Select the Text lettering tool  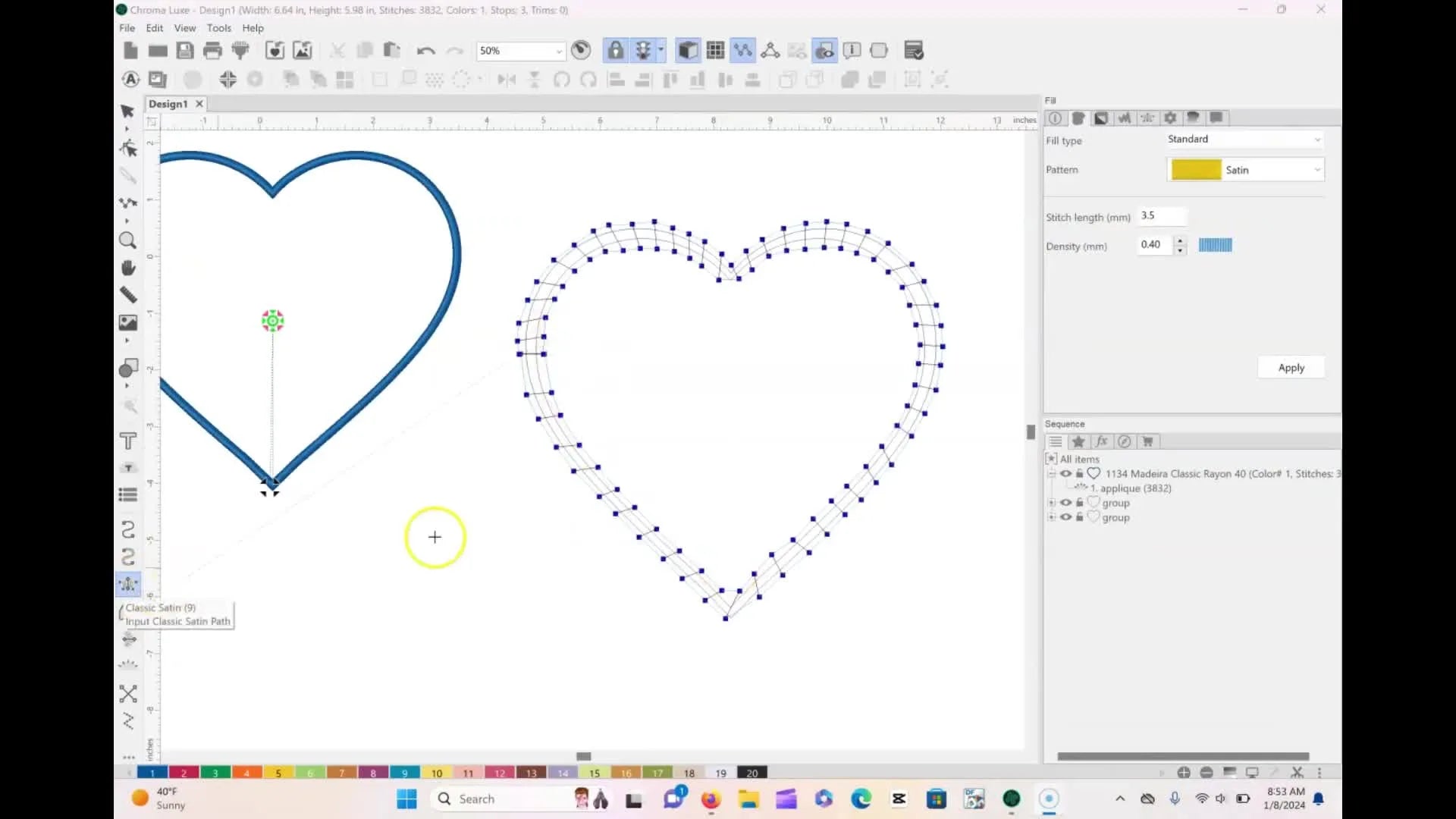128,441
